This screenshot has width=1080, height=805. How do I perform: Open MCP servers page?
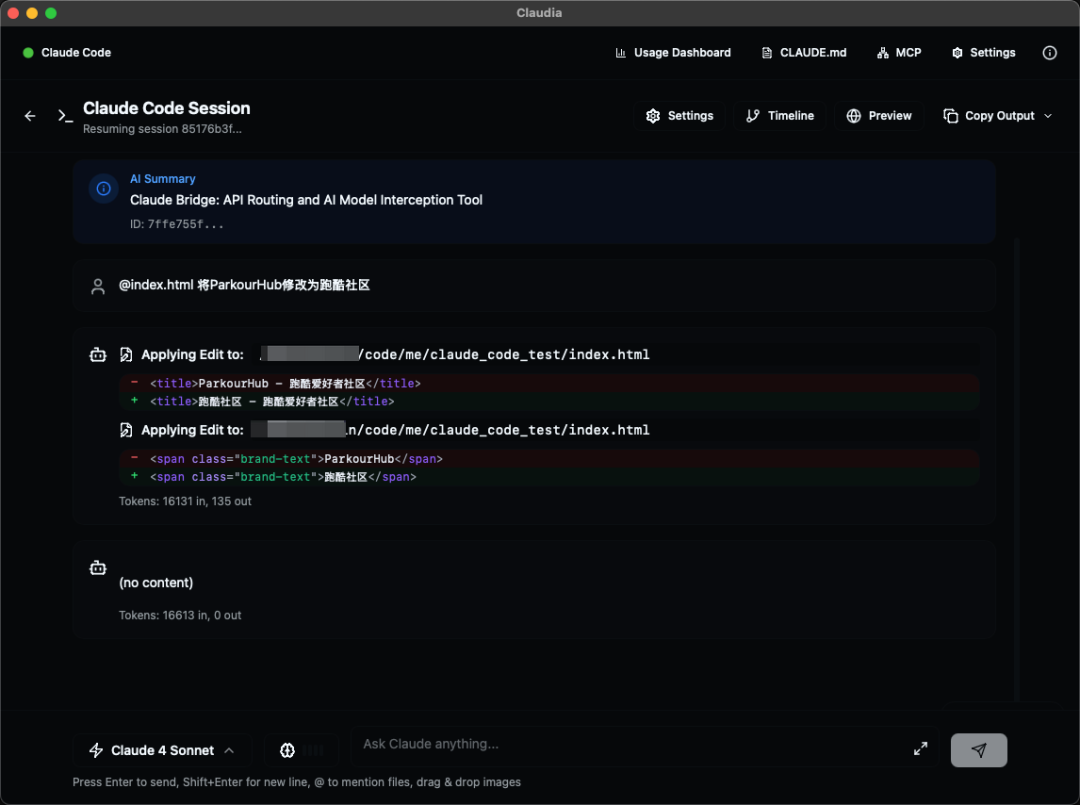coord(899,53)
